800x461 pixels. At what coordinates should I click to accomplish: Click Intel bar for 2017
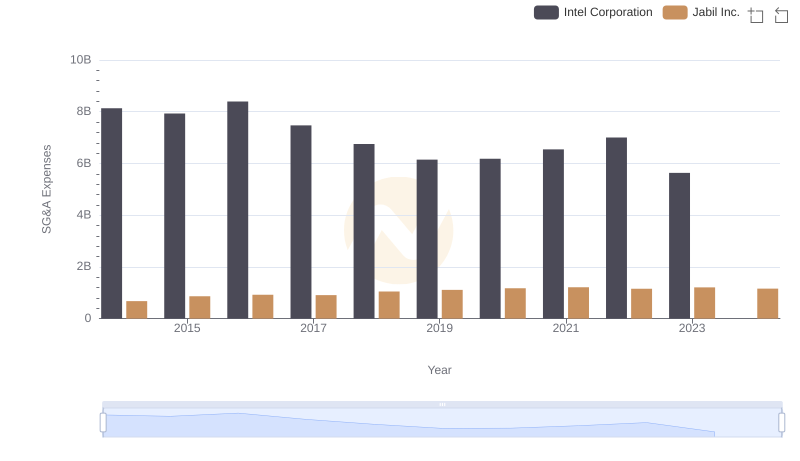(x=301, y=222)
